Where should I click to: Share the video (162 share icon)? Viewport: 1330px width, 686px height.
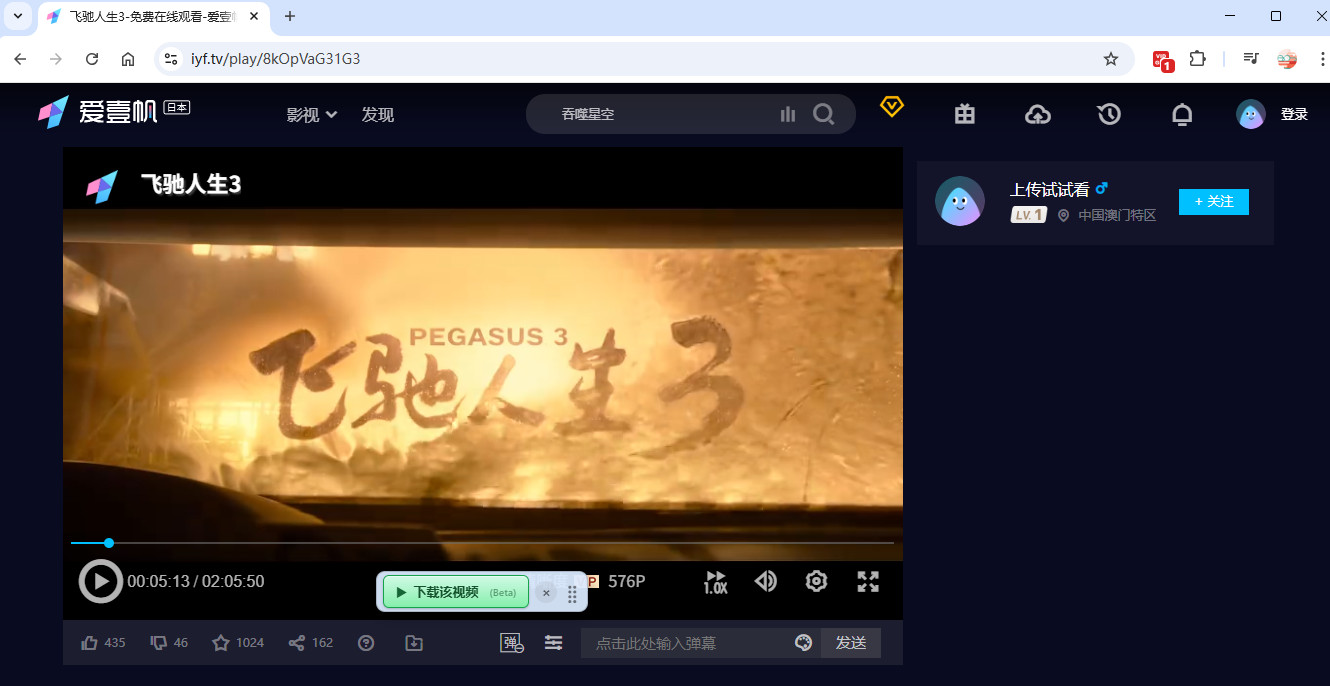[310, 643]
